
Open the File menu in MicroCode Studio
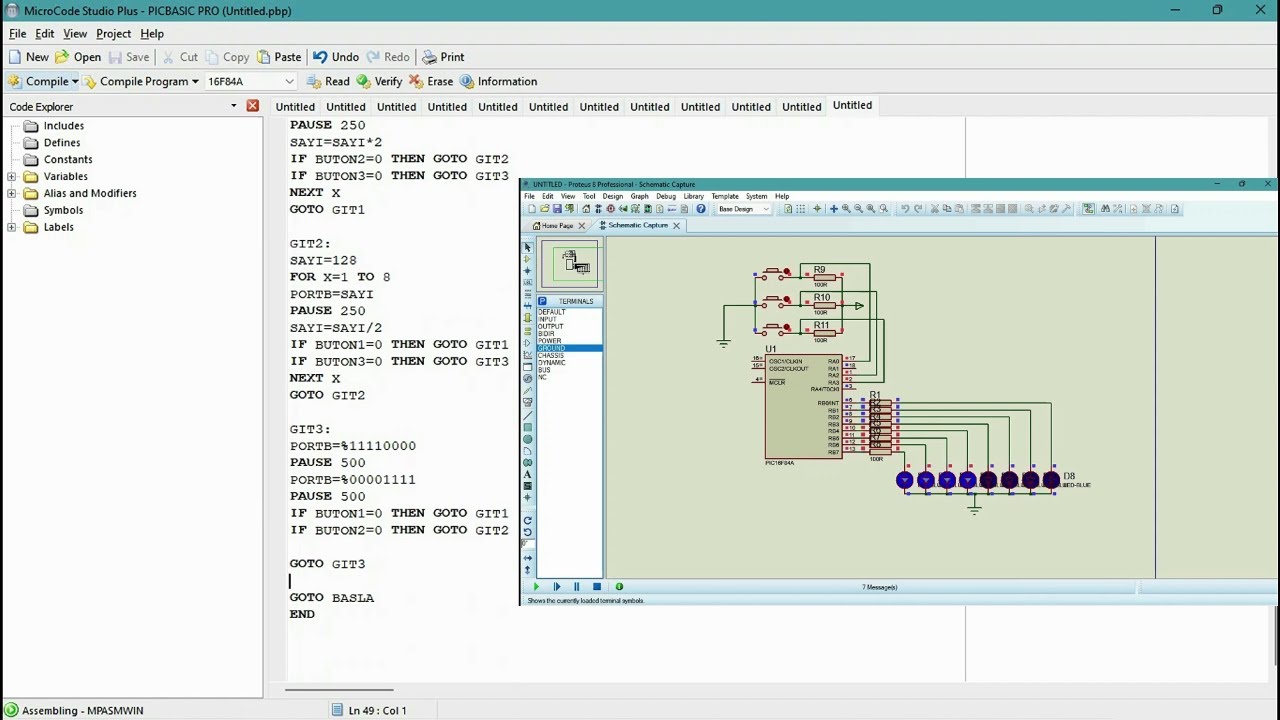17,34
